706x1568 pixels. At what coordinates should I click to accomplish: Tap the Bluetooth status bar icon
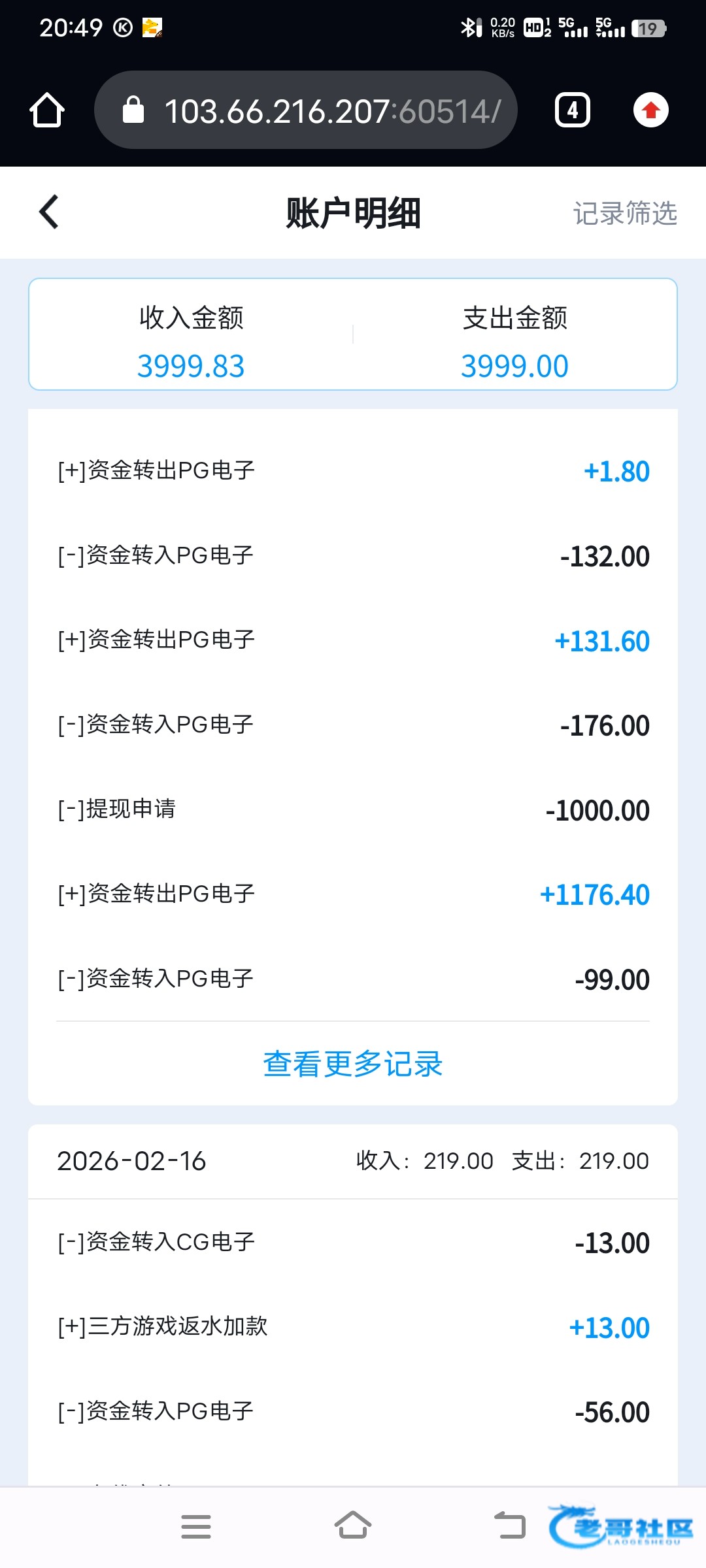[x=469, y=27]
